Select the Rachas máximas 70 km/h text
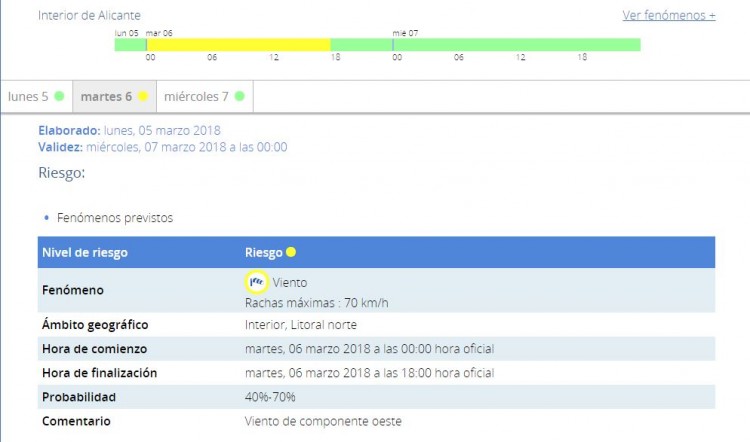The width and height of the screenshot is (750, 442). (x=316, y=302)
